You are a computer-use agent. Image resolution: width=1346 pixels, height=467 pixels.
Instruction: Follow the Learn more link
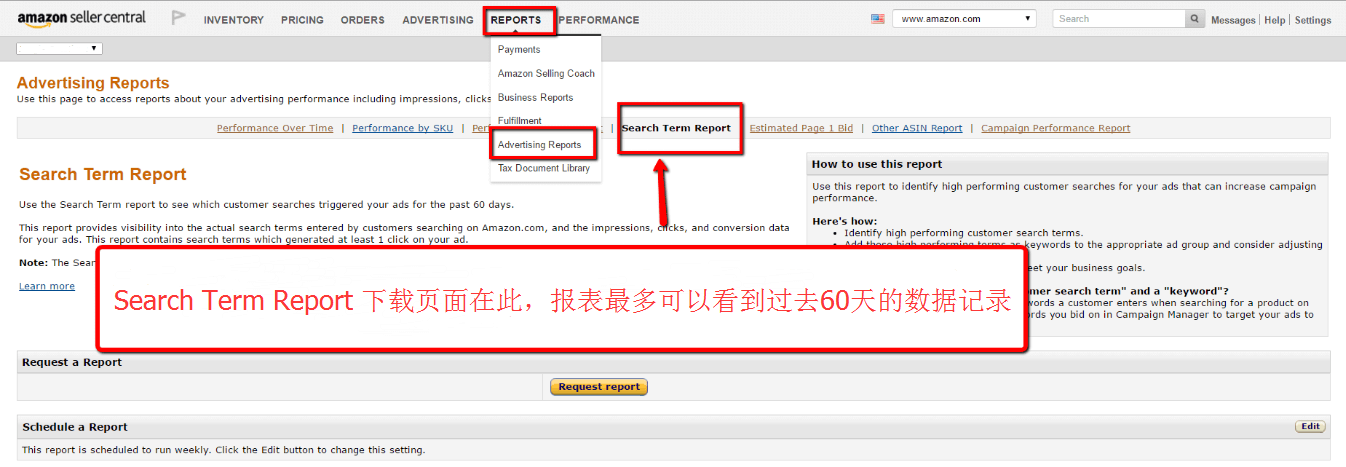coord(47,286)
